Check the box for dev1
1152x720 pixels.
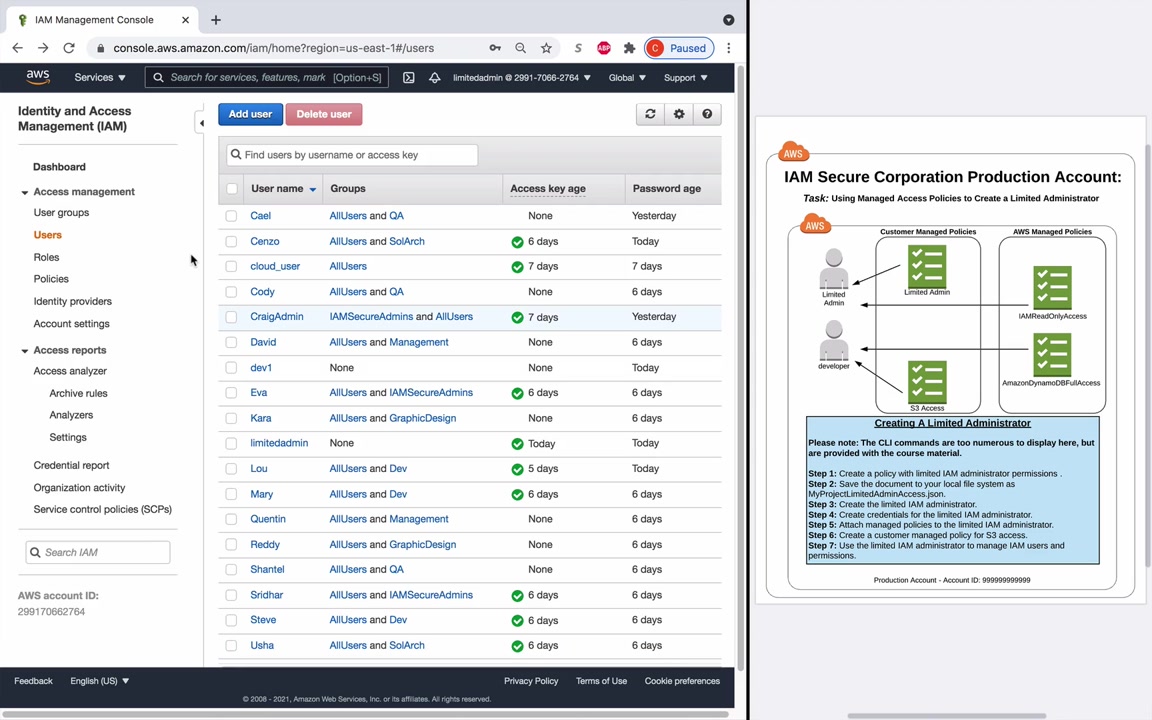tap(231, 367)
